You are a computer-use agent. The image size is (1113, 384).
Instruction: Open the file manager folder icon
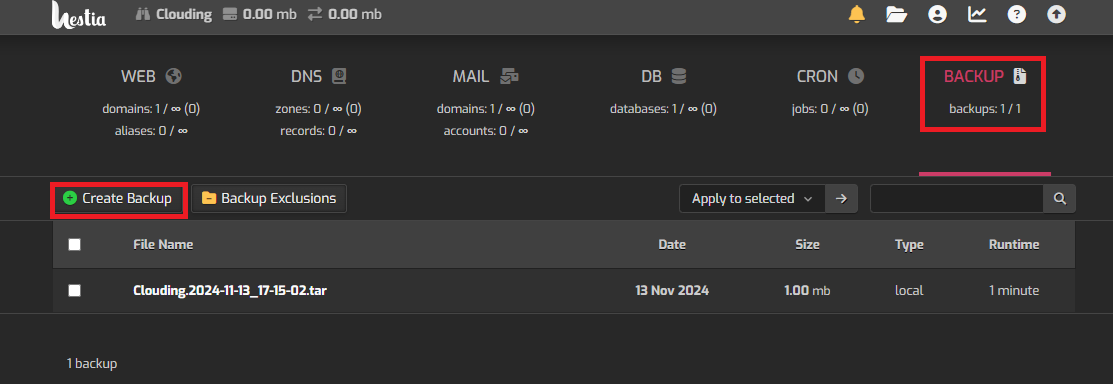point(897,14)
